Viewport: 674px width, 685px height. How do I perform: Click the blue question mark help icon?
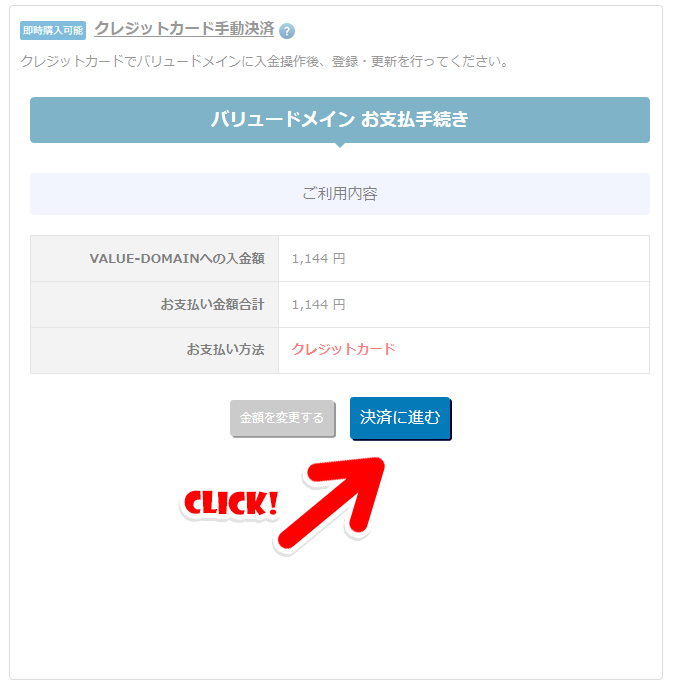coord(287,31)
